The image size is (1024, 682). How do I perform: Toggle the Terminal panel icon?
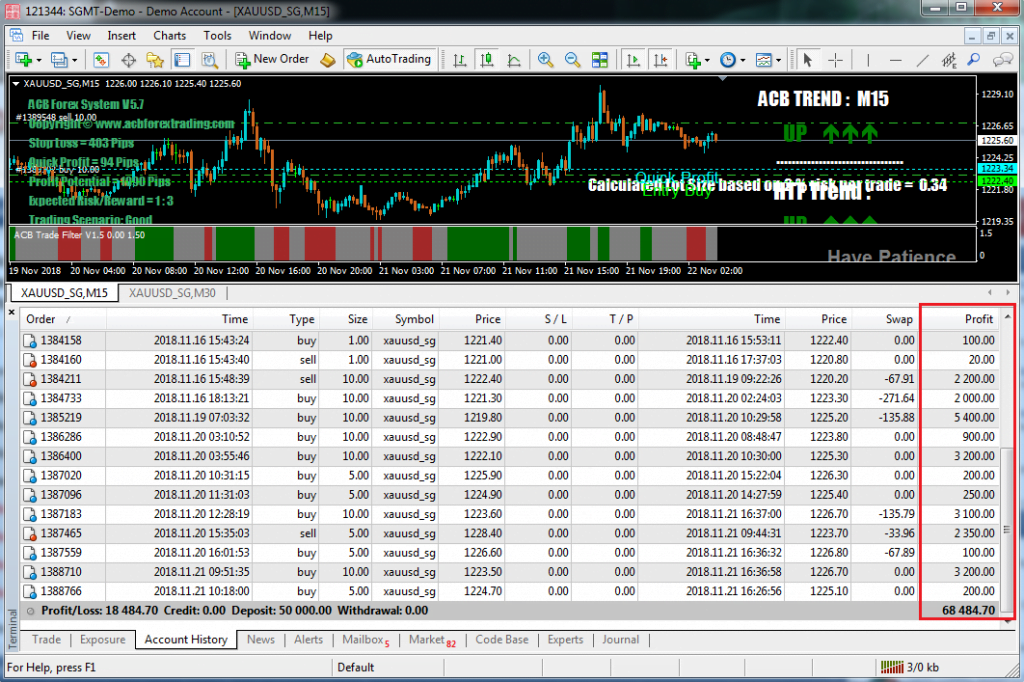click(182, 60)
